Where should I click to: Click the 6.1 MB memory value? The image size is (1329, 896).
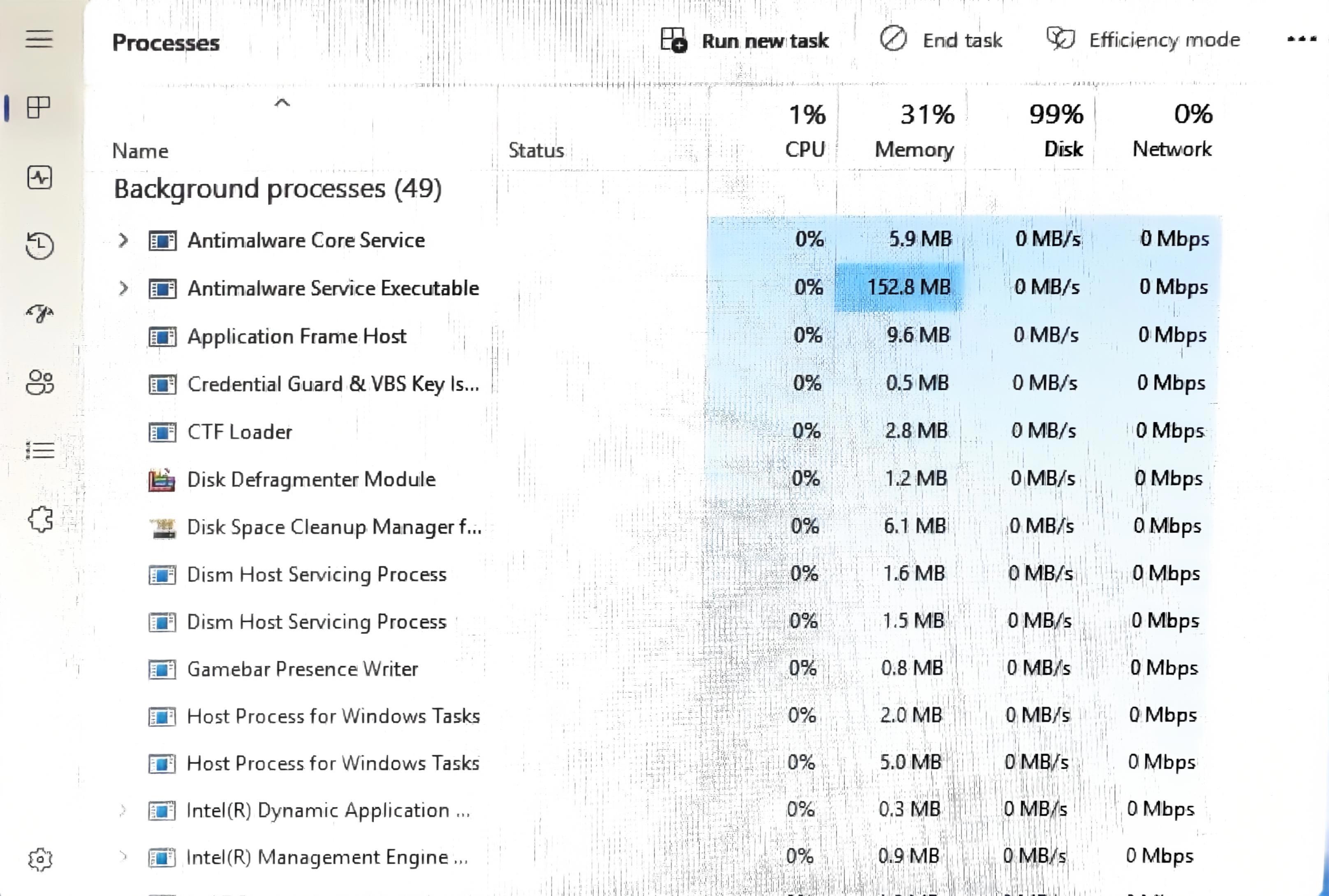point(915,526)
